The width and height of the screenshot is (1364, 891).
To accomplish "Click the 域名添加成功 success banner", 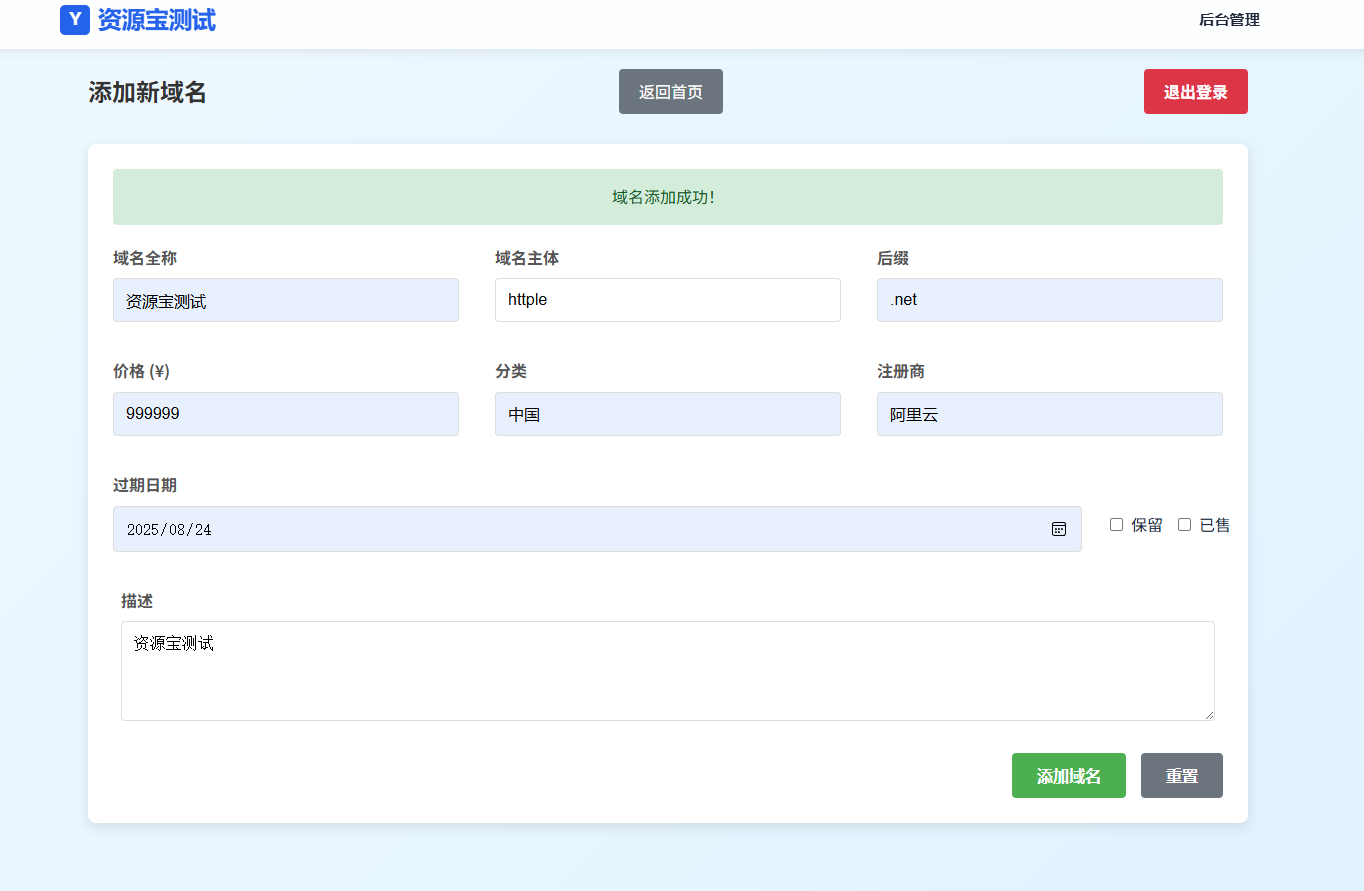I will pyautogui.click(x=667, y=197).
